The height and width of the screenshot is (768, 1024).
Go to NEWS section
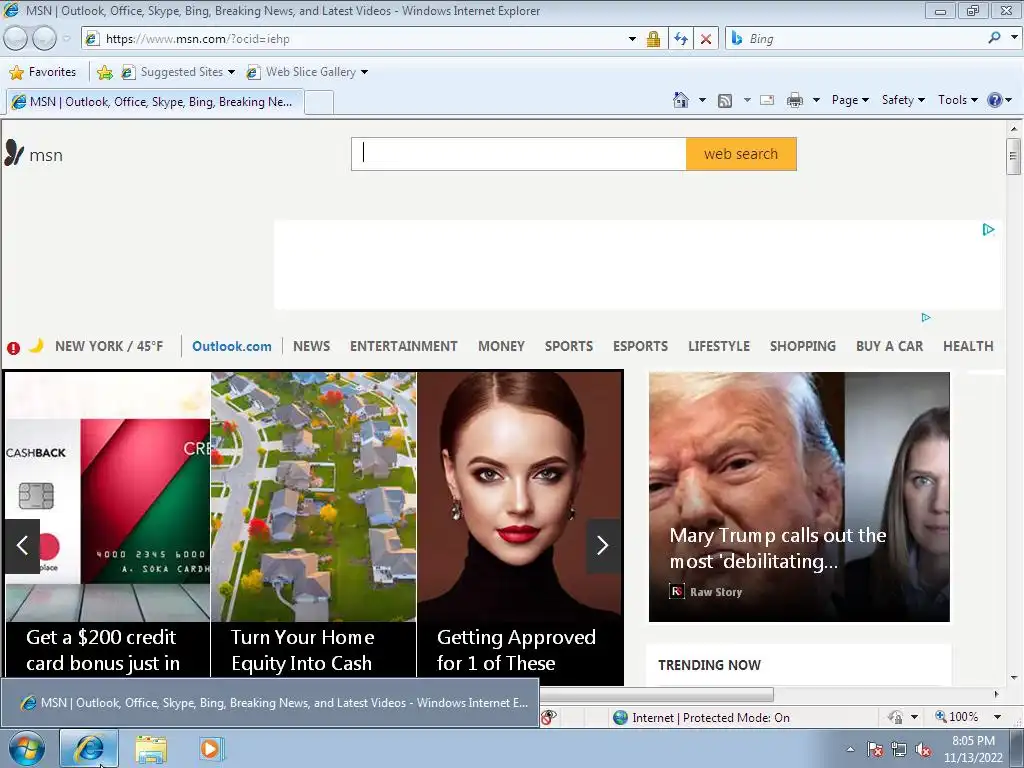[312, 346]
